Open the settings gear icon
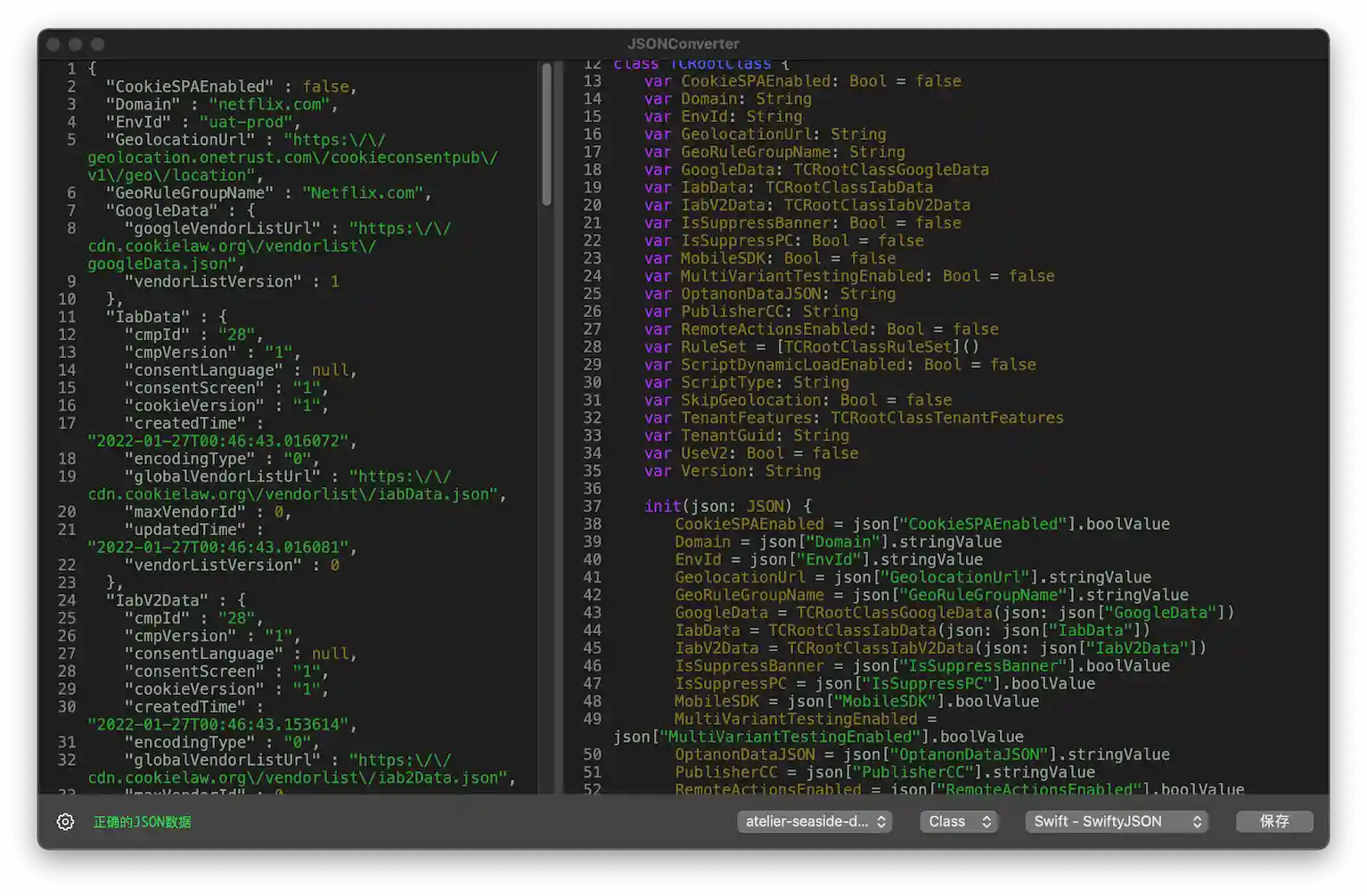This screenshot has height=896, width=1367. pyautogui.click(x=65, y=821)
